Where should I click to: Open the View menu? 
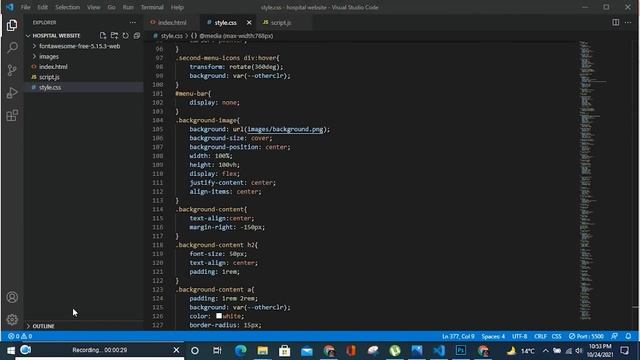93,7
